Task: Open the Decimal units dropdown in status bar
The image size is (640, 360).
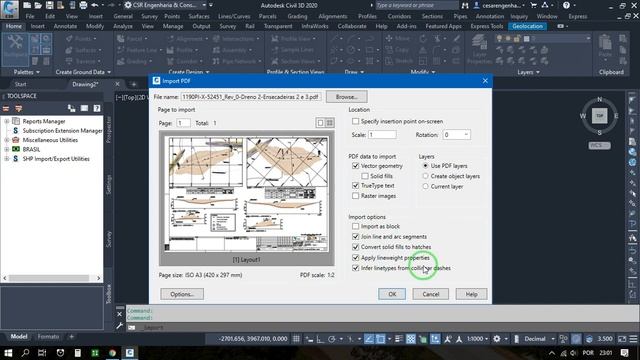Action: tap(553, 339)
